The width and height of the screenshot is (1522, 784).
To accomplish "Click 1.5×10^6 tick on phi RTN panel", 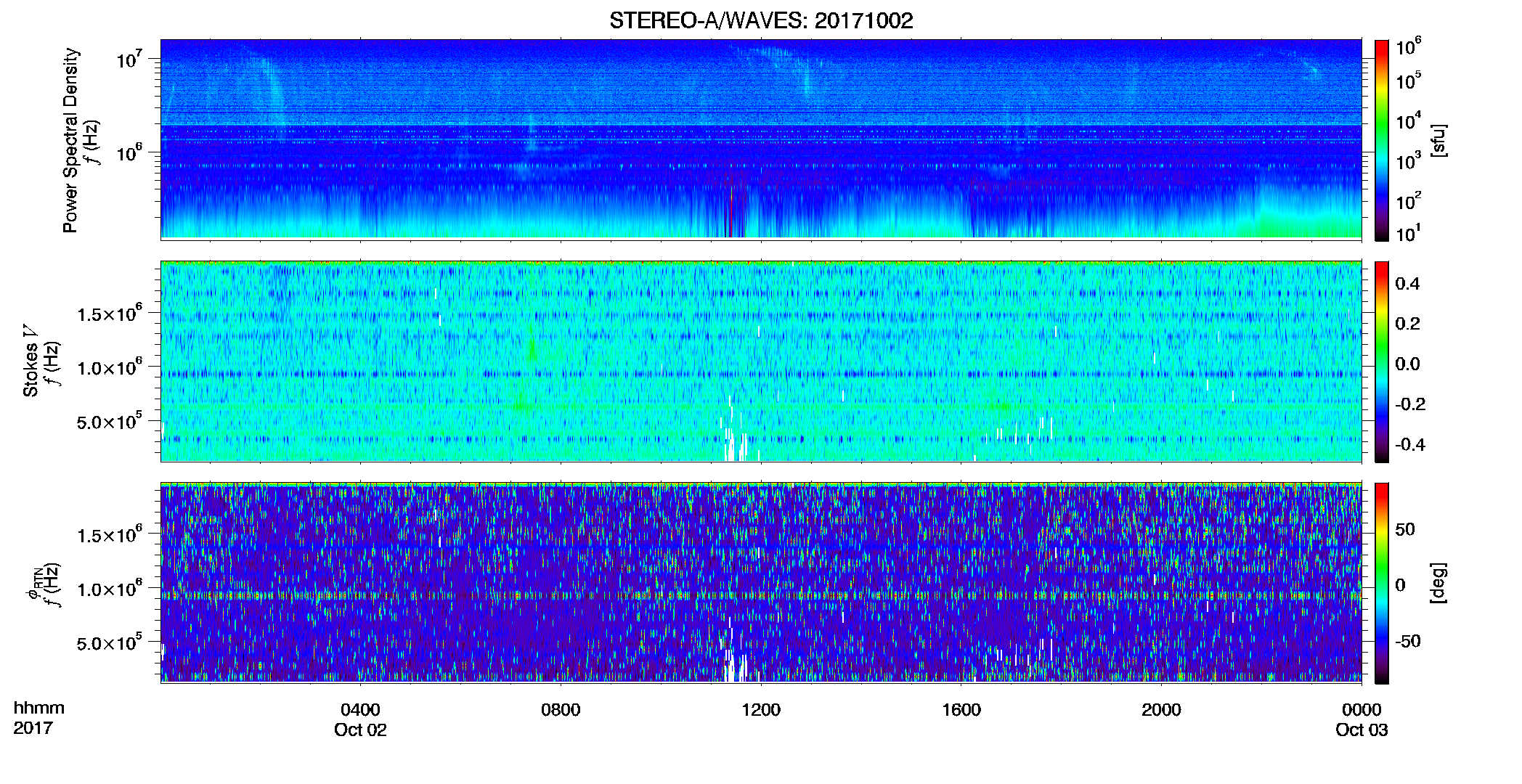I will point(110,534).
